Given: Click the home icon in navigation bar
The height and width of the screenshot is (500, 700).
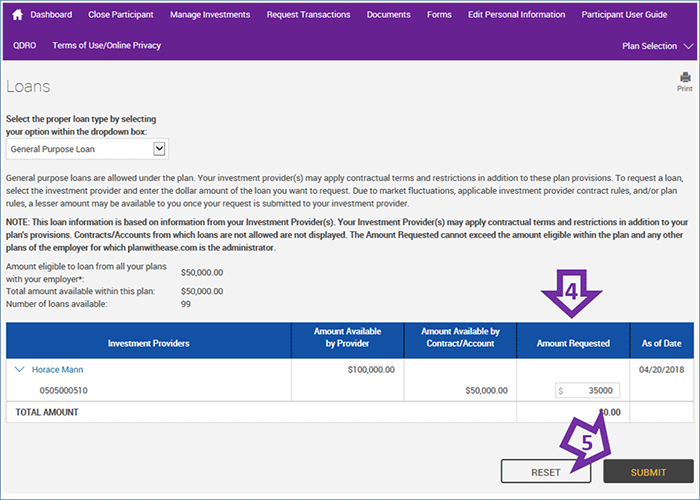Looking at the screenshot, I should (x=17, y=15).
